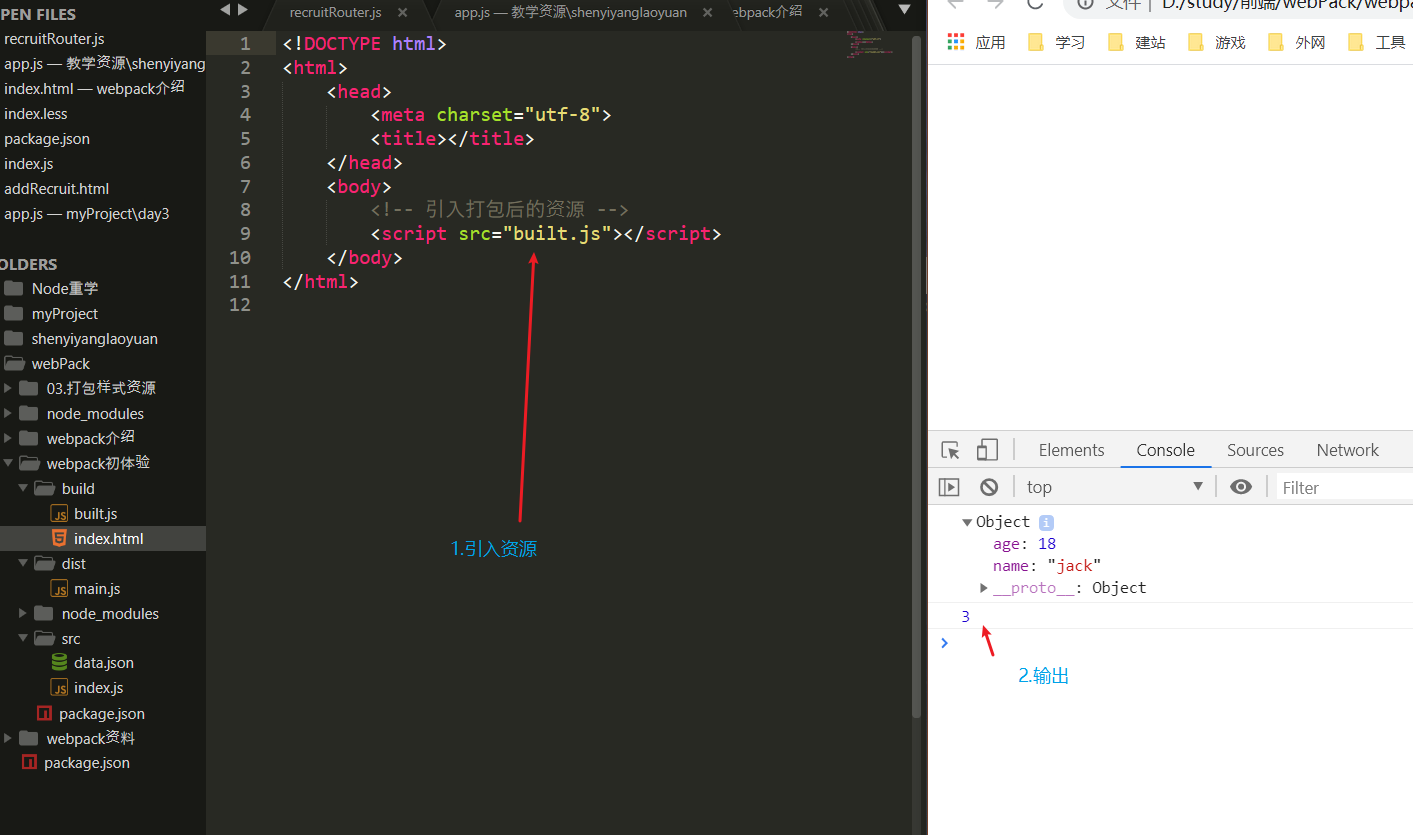The width and height of the screenshot is (1413, 835).
Task: Select the Console tab in DevTools
Action: coord(1165,450)
